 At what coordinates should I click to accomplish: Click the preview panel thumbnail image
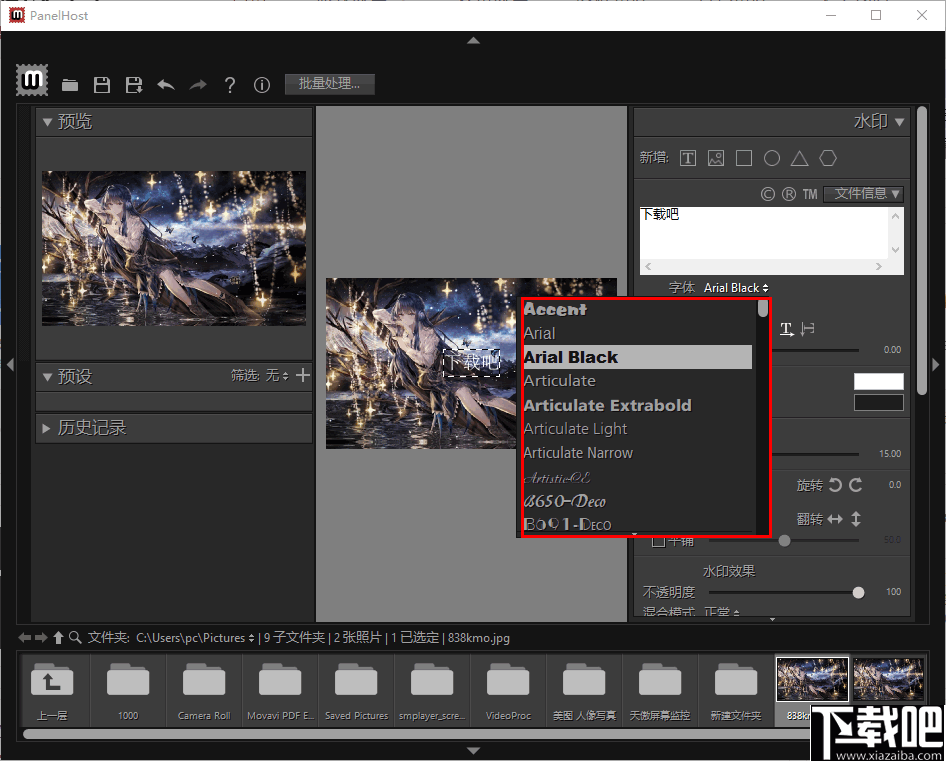pyautogui.click(x=174, y=248)
